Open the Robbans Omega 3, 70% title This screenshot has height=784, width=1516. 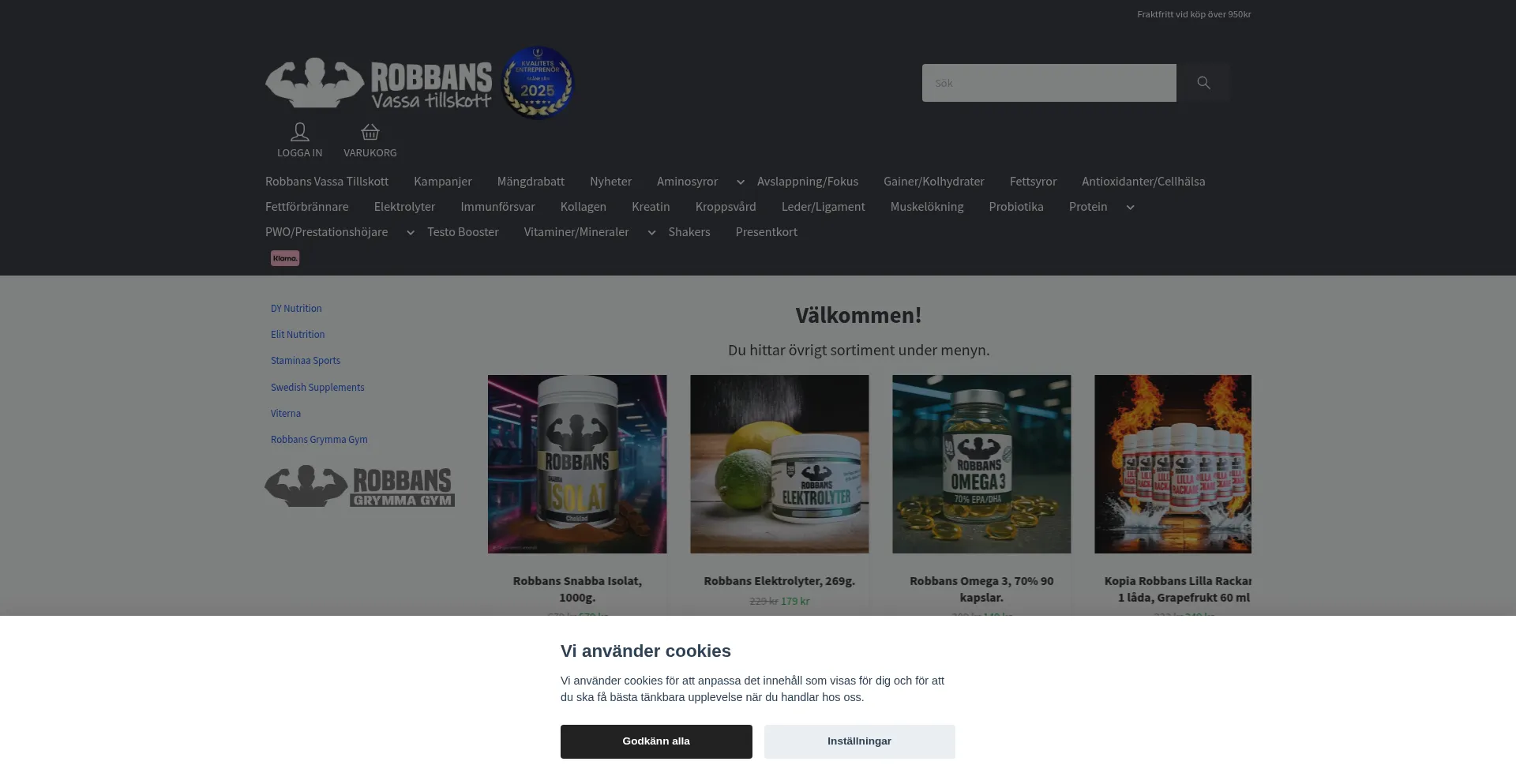point(981,590)
